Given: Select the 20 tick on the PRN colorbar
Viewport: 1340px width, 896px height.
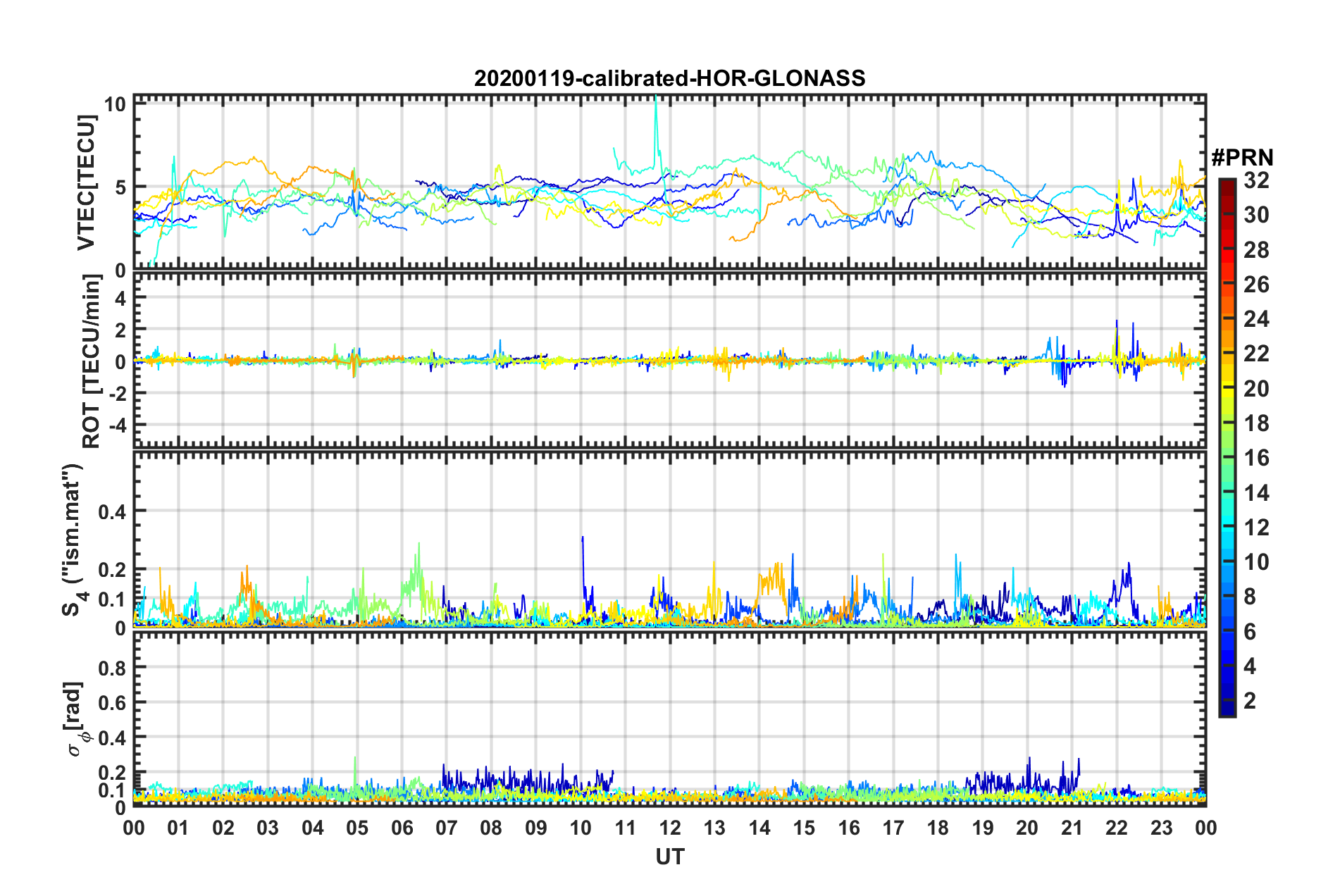Looking at the screenshot, I should pyautogui.click(x=1255, y=389).
